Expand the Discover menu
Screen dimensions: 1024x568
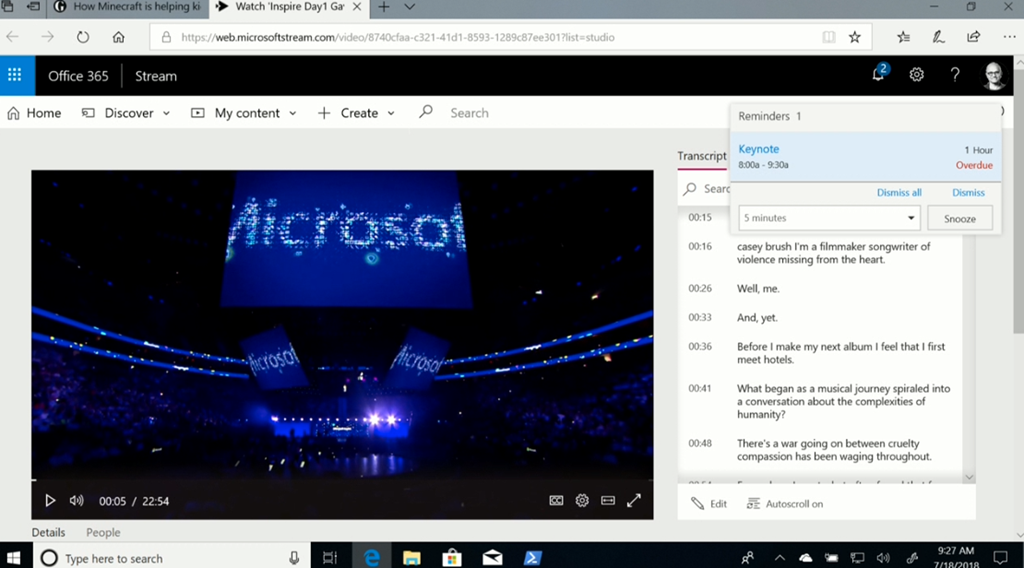pos(127,113)
